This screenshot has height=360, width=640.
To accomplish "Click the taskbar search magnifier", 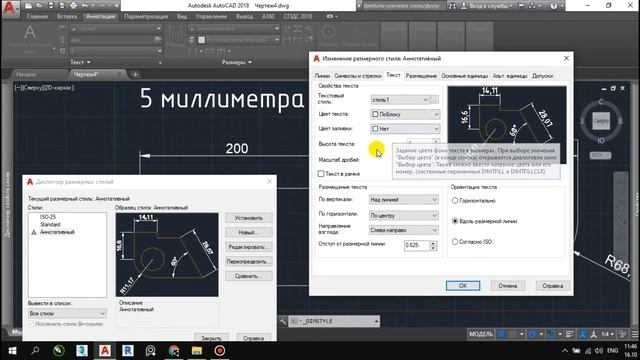I will click(x=35, y=351).
